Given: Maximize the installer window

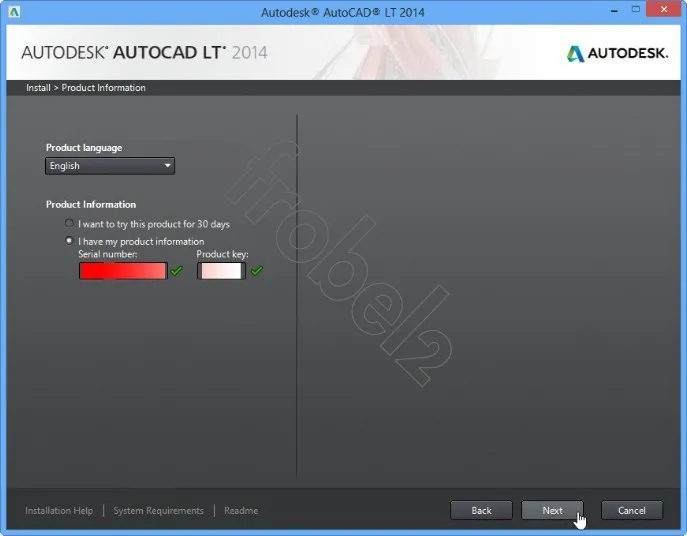Looking at the screenshot, I should point(635,10).
